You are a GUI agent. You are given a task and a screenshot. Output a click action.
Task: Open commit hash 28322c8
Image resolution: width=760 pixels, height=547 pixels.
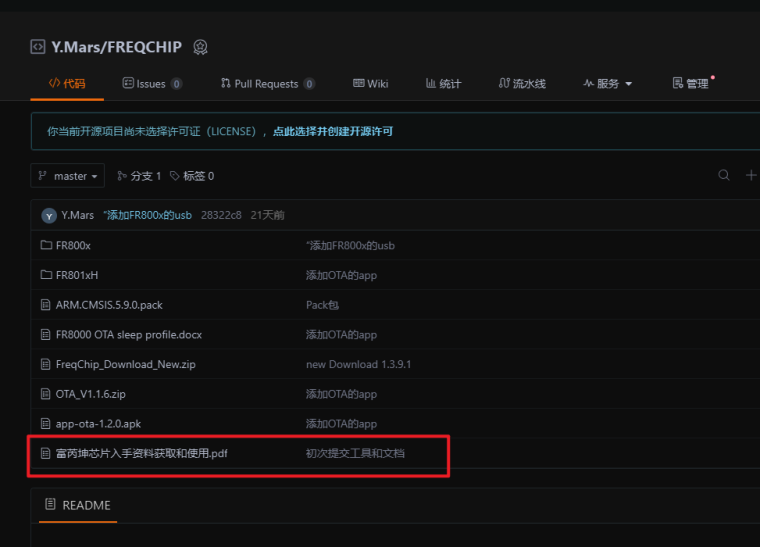(x=220, y=215)
